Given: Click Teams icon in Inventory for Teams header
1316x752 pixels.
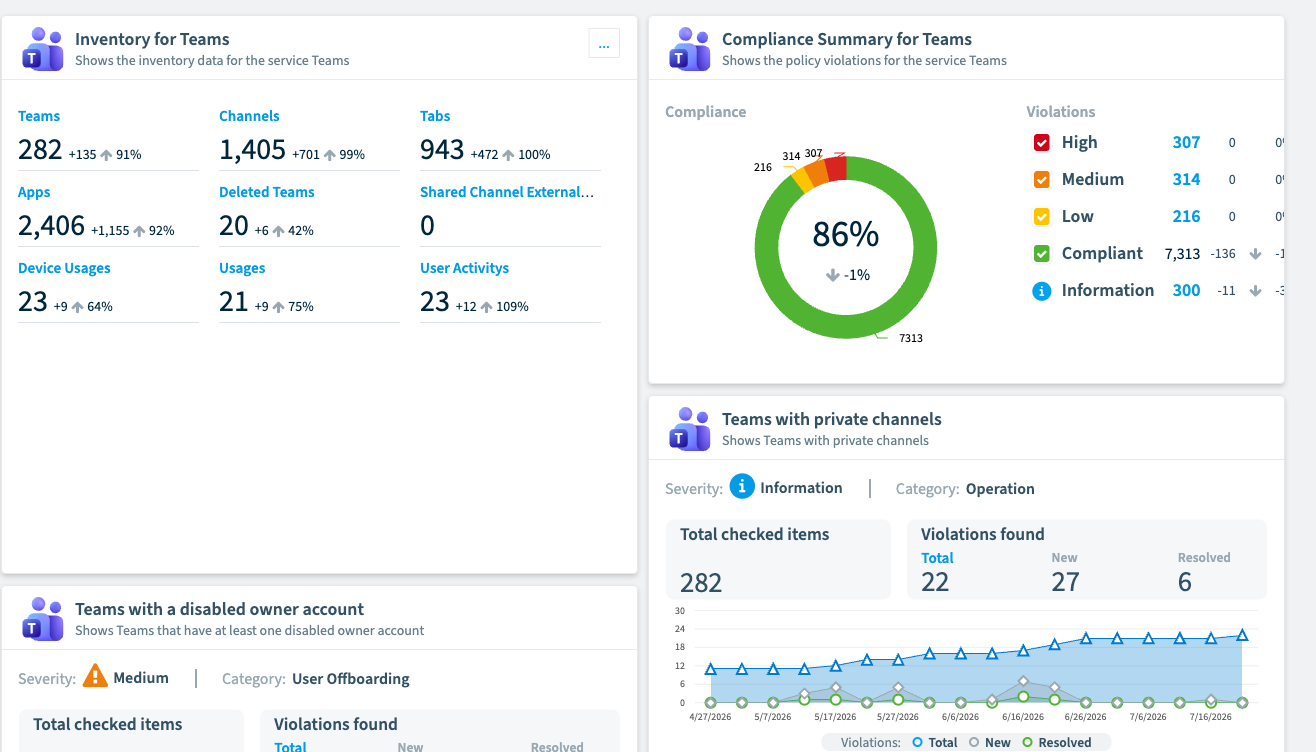Looking at the screenshot, I should (x=43, y=49).
